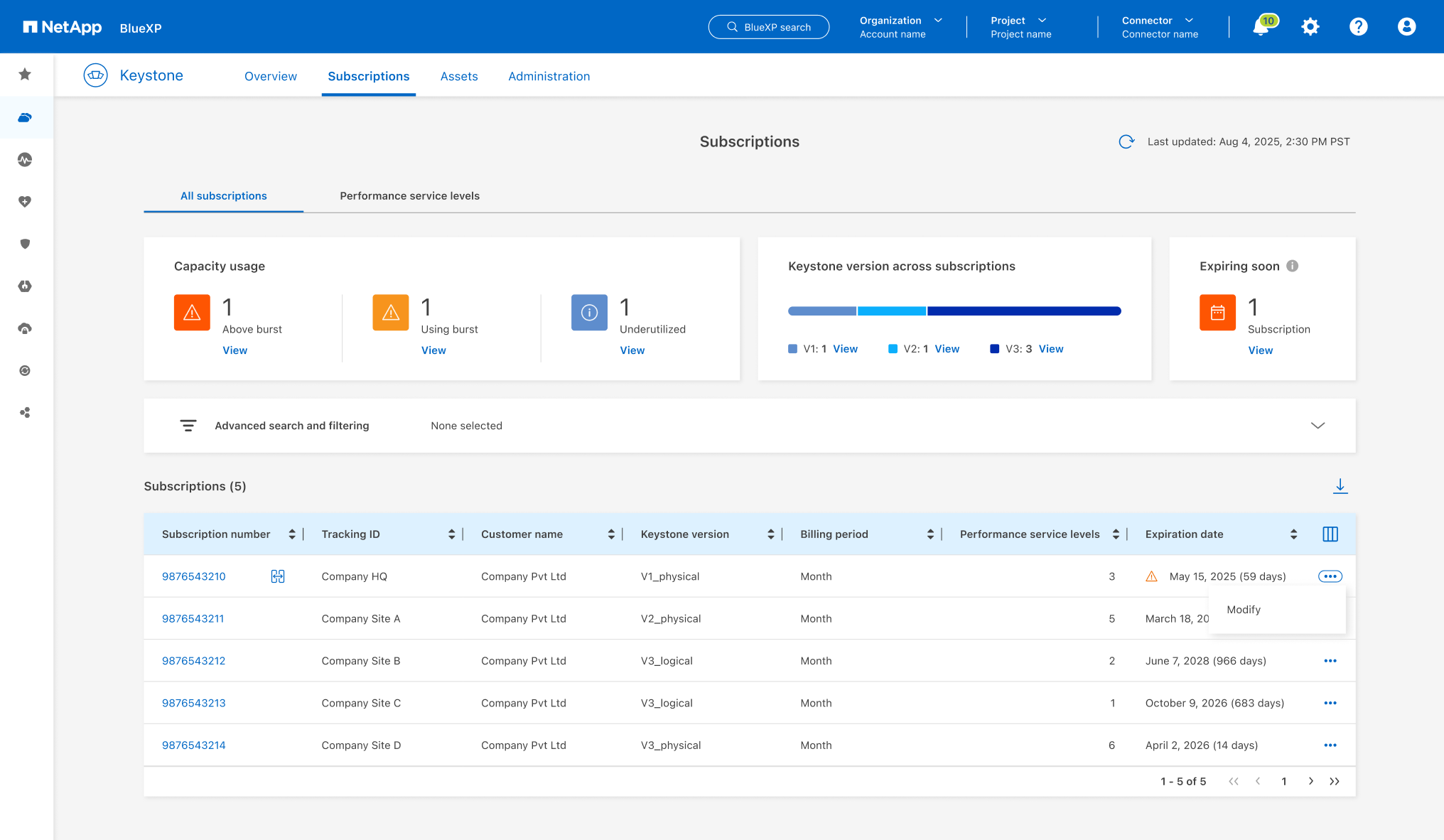The image size is (1444, 840).
Task: Click the refresh icon beside Last updated
Action: tap(1126, 141)
